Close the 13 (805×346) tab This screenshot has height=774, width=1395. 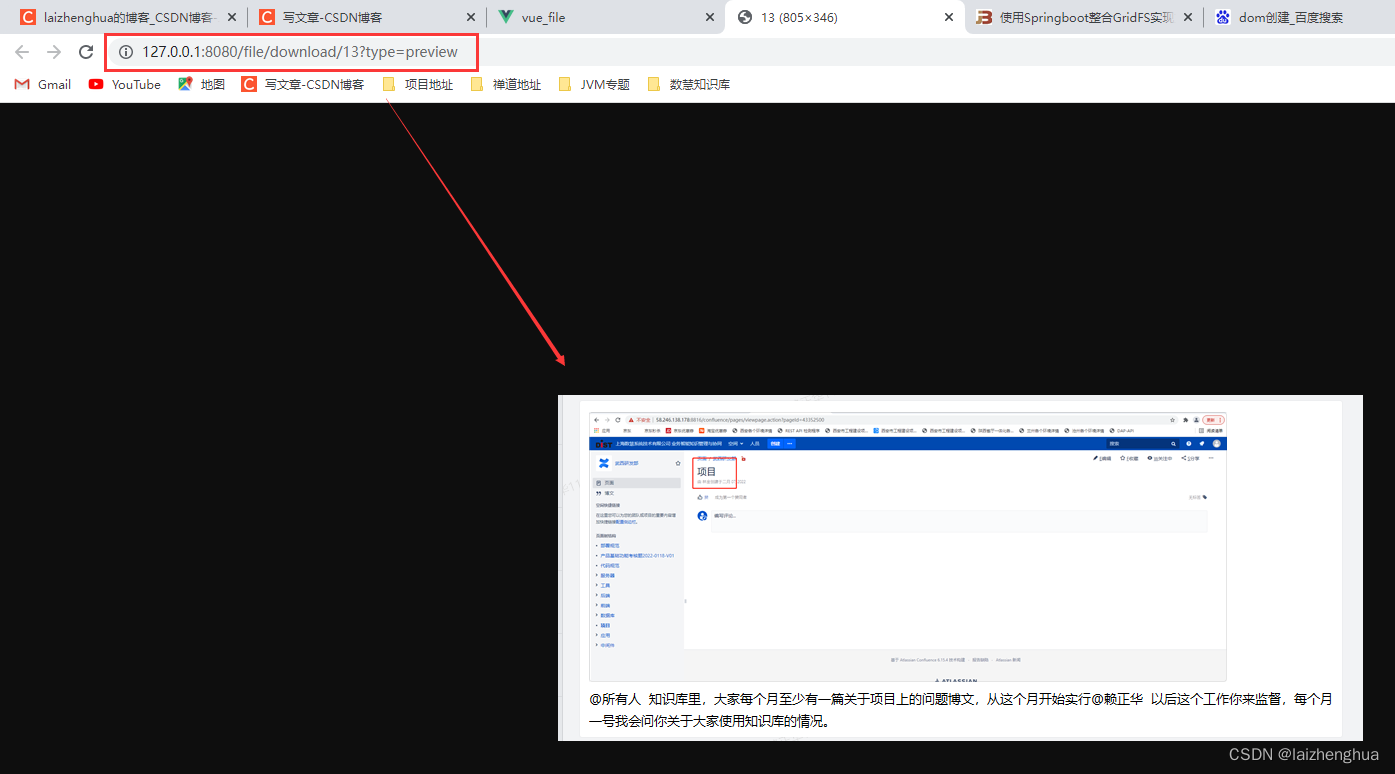[949, 17]
